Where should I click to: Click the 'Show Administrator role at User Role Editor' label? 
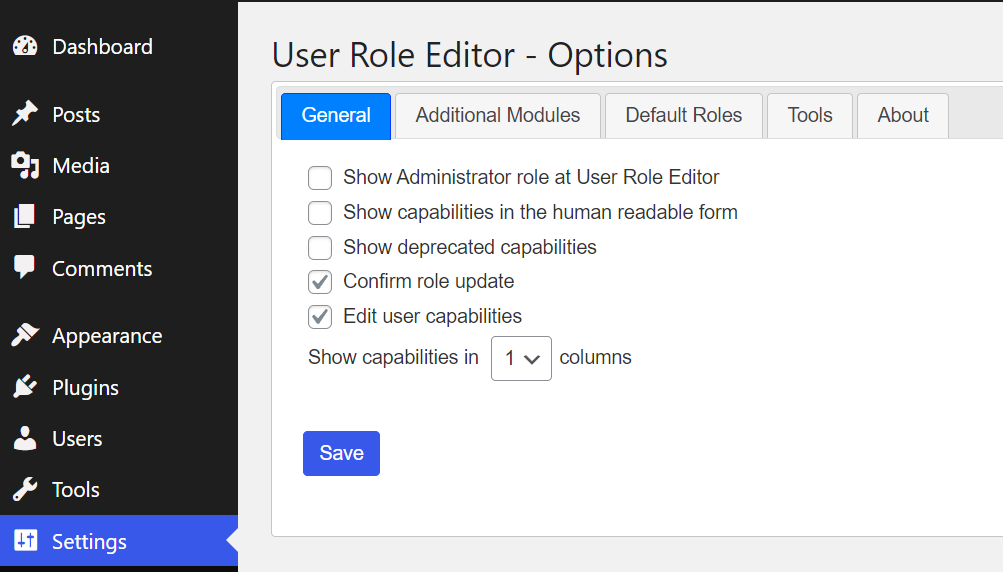pos(531,177)
